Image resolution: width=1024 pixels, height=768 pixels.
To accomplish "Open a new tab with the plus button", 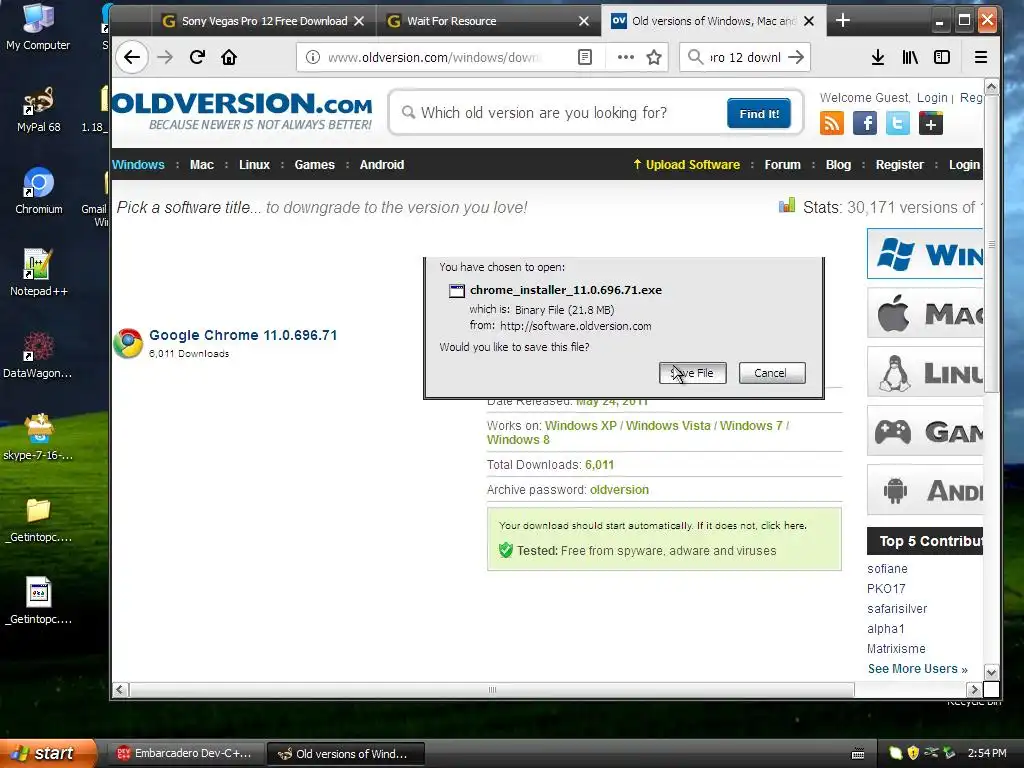I will 842,21.
